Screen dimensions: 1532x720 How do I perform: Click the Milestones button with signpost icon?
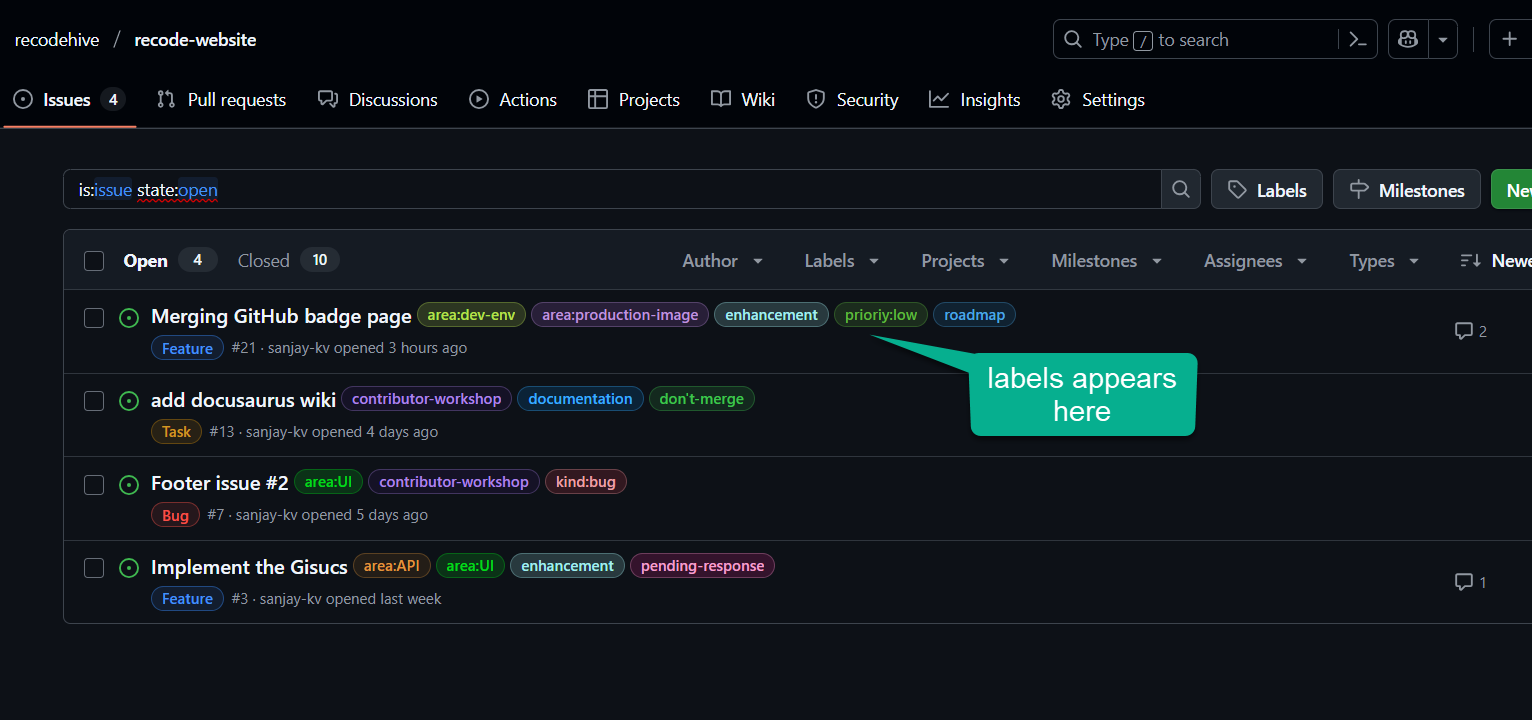(x=1407, y=190)
